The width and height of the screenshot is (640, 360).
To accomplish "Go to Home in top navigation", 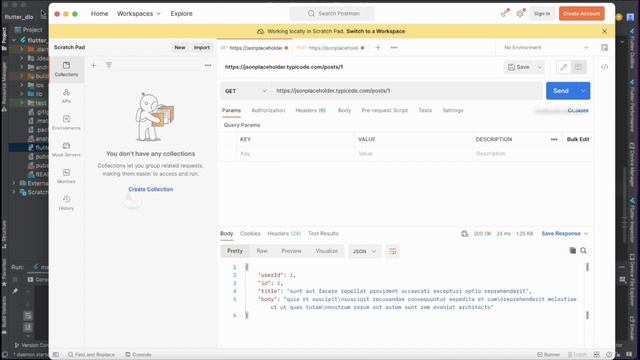I will pyautogui.click(x=100, y=13).
